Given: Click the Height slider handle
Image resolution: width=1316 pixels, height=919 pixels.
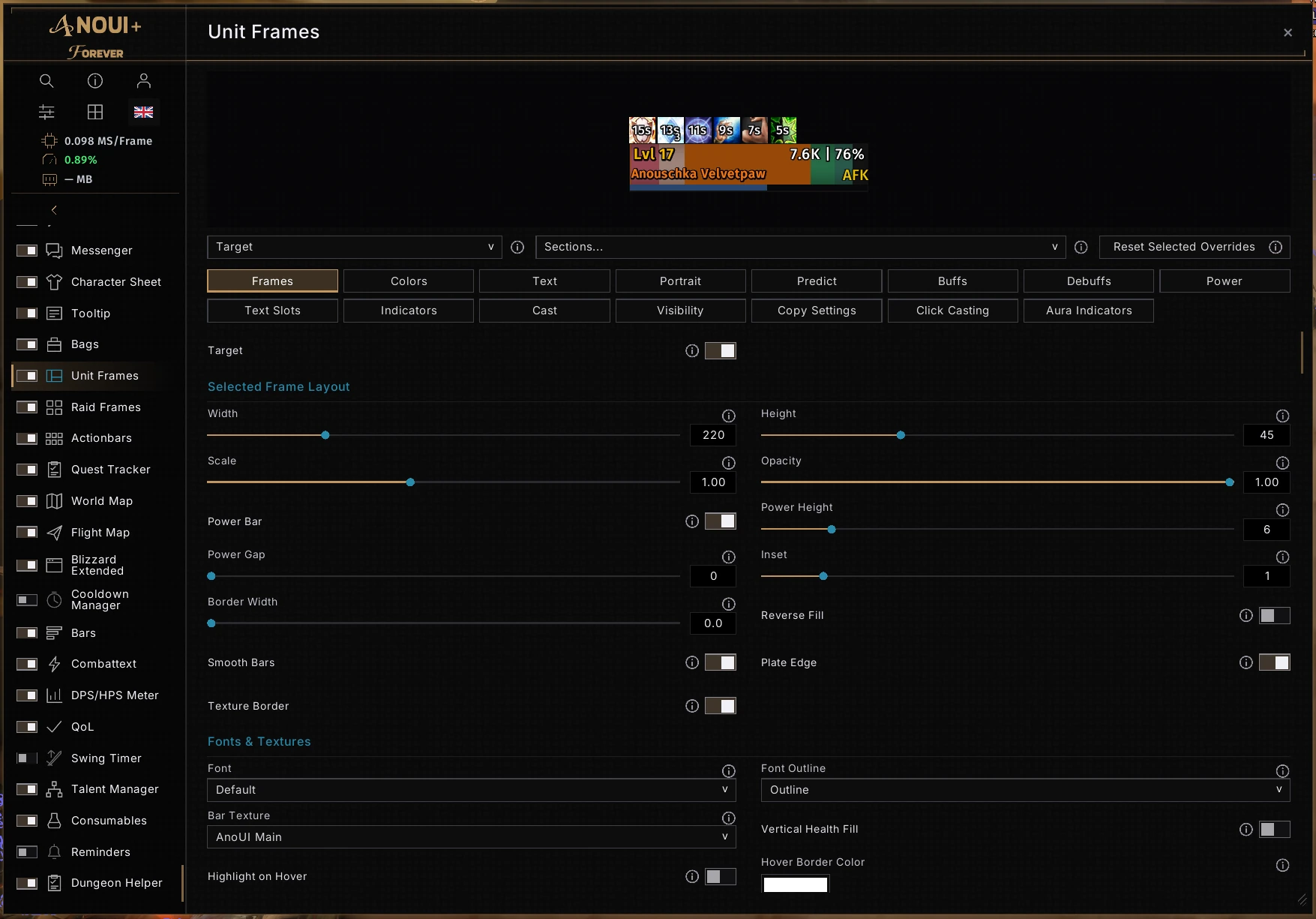Looking at the screenshot, I should click(901, 435).
